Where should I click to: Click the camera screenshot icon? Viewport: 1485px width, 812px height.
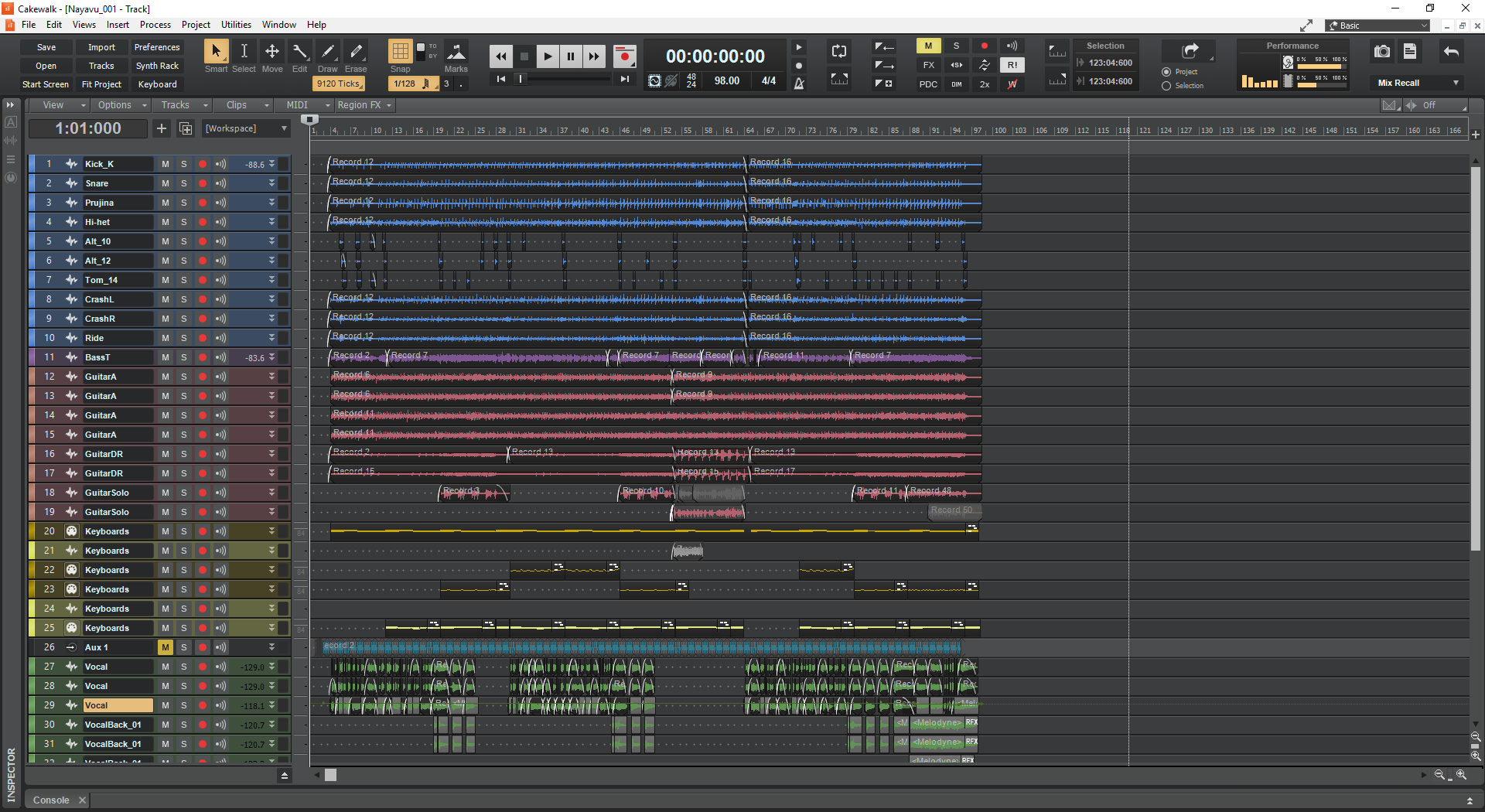point(1381,52)
